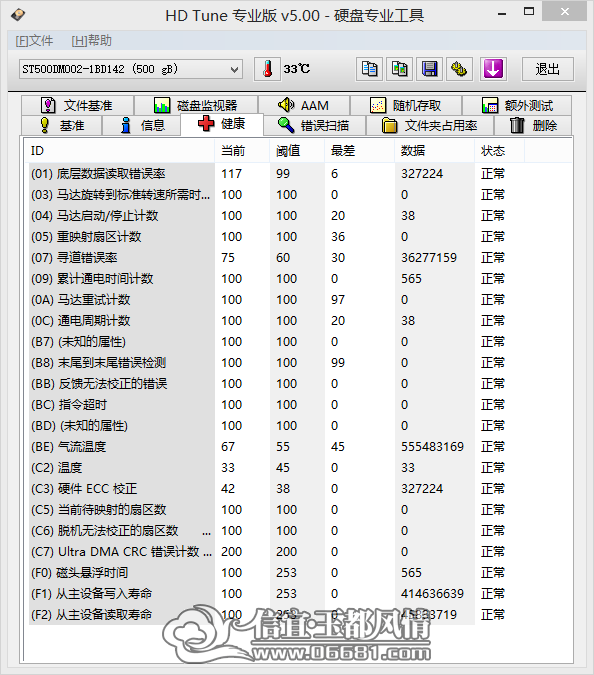
Task: Switch to the 磁盘监视器 tab
Action: [x=196, y=105]
